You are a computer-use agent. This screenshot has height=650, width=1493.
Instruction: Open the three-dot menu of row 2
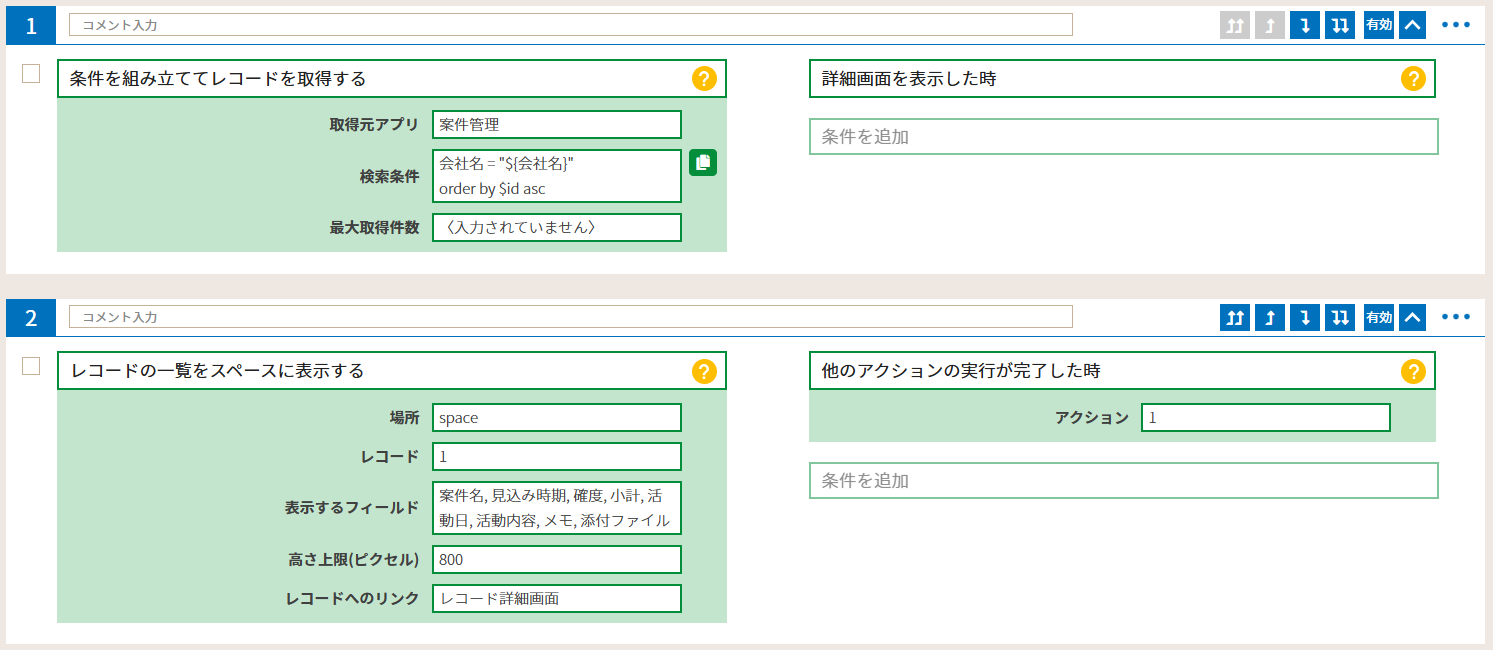pyautogui.click(x=1455, y=318)
